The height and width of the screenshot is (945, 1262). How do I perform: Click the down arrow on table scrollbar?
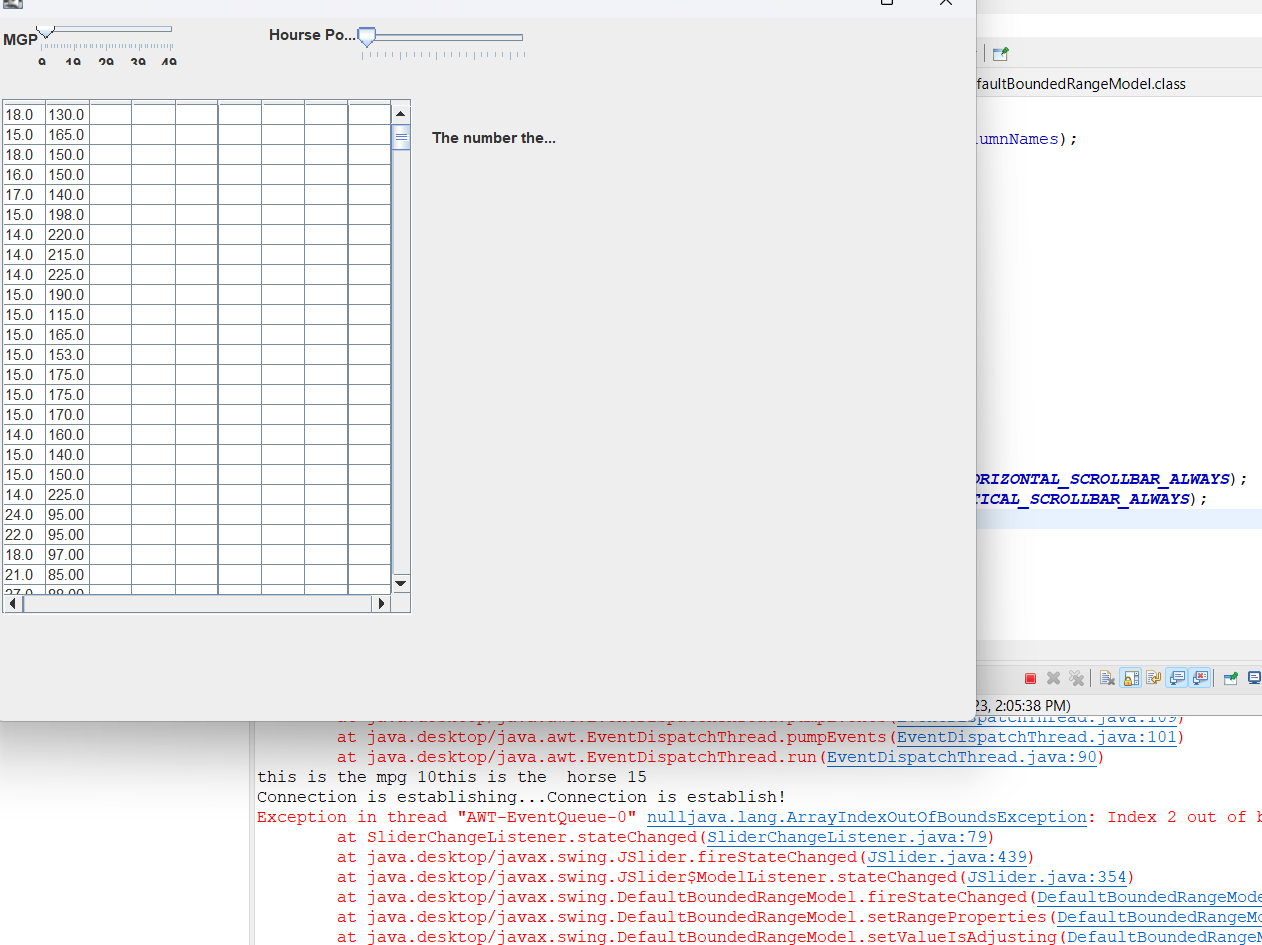(x=401, y=583)
